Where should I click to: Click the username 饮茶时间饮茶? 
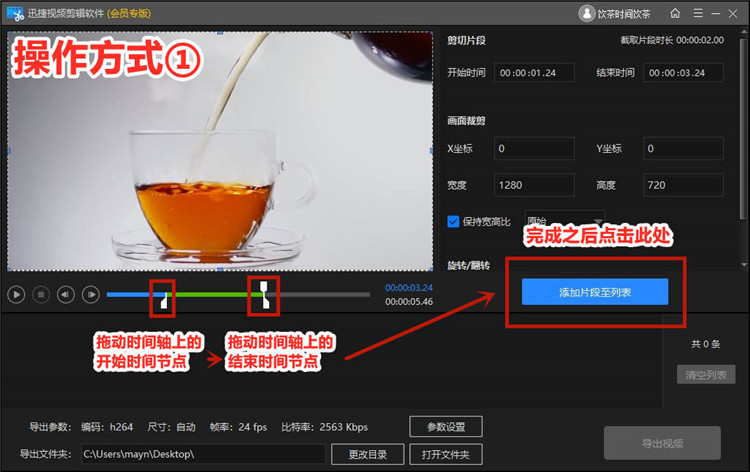[x=624, y=14]
